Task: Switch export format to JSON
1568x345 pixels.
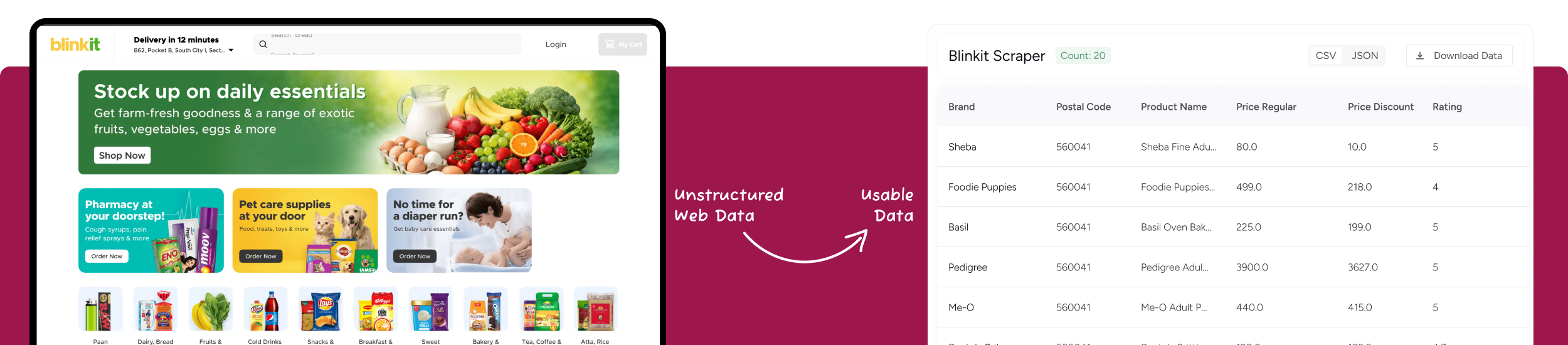Action: [x=1364, y=56]
